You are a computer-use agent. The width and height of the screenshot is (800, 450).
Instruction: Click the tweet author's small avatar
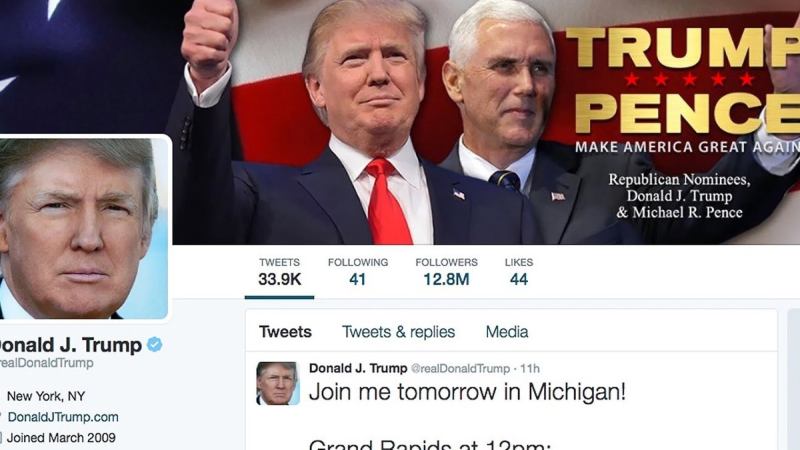coord(278,383)
